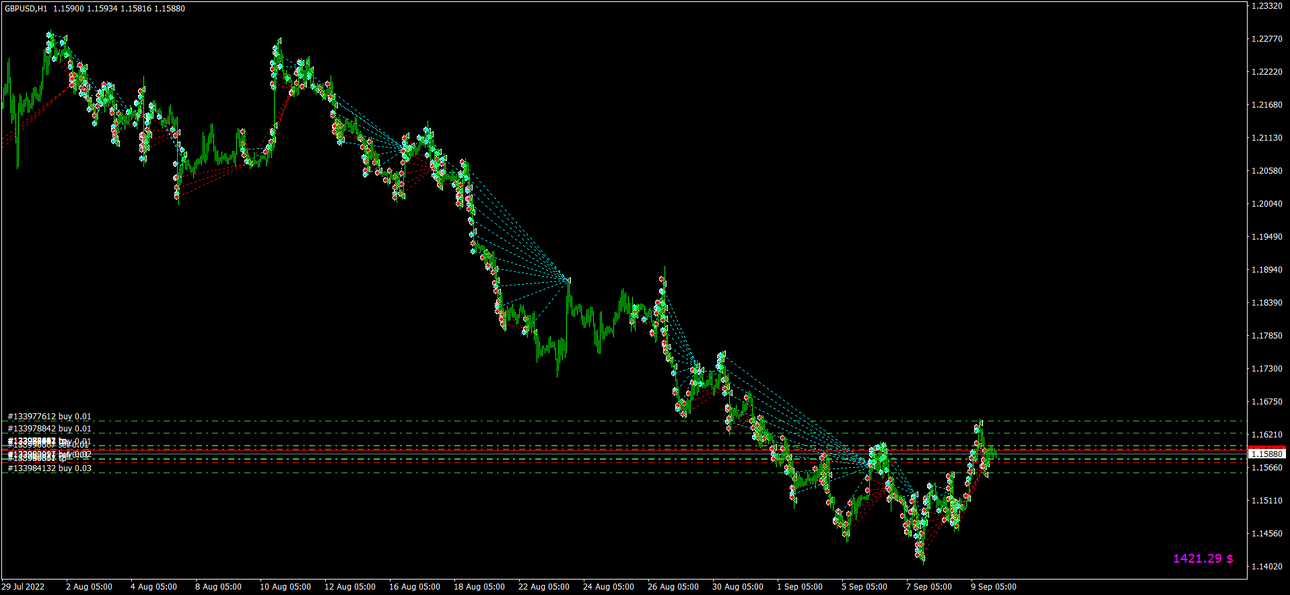Viewport: 1290px width, 595px height.
Task: Click the 30 Aug 05:00 time label
Action: coord(736,587)
